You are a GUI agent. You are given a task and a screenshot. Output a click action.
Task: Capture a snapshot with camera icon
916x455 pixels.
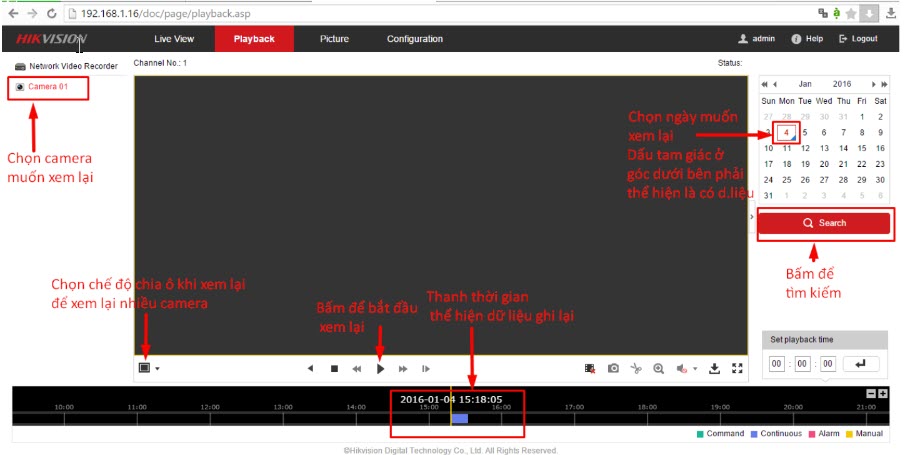614,369
